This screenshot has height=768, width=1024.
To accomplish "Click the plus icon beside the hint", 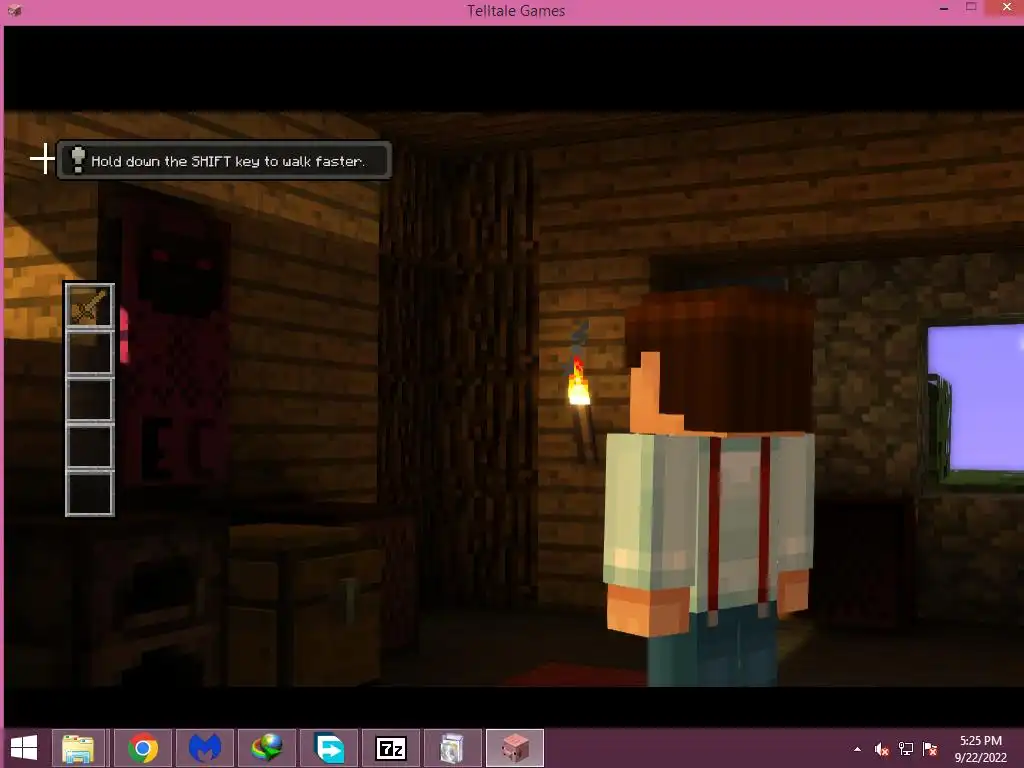I will [42, 159].
